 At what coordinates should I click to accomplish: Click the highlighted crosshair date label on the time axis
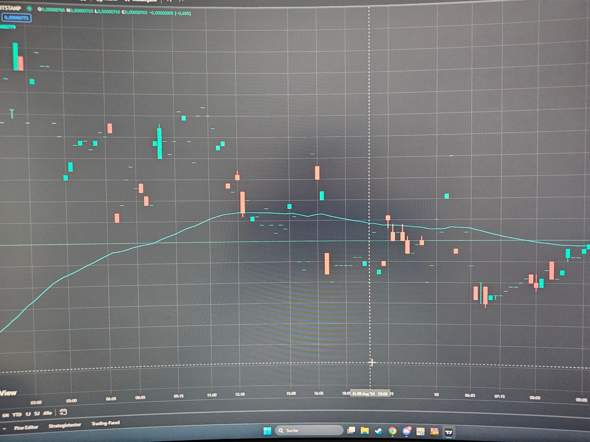pyautogui.click(x=370, y=393)
